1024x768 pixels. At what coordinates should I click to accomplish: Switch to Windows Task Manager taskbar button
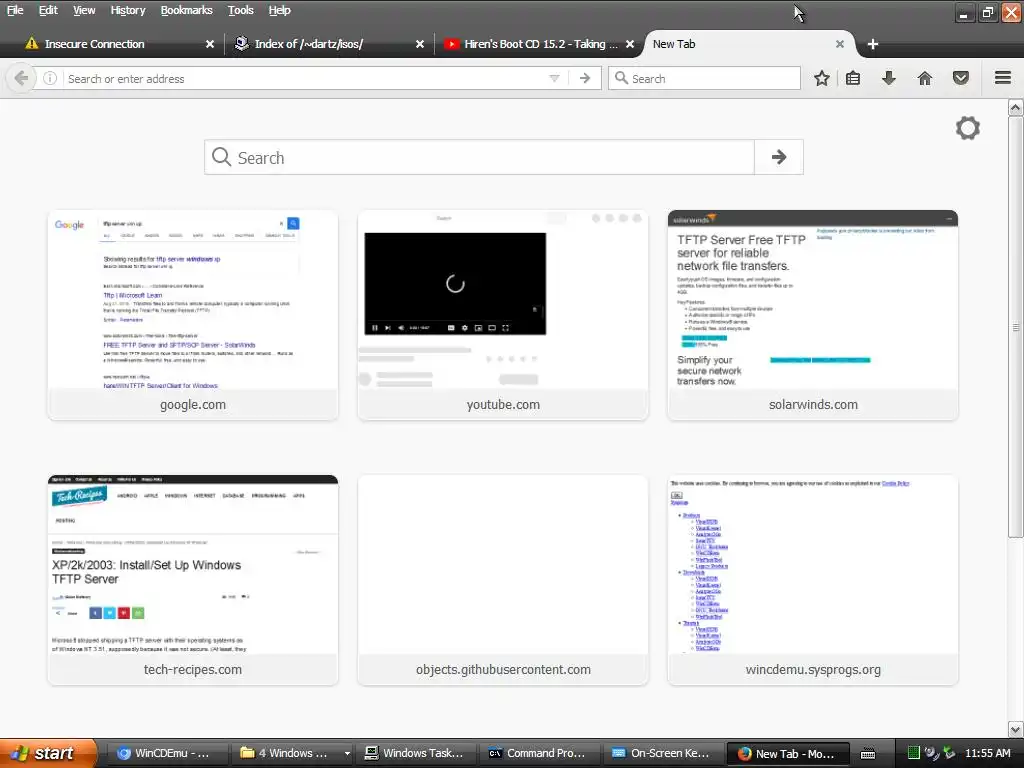417,753
